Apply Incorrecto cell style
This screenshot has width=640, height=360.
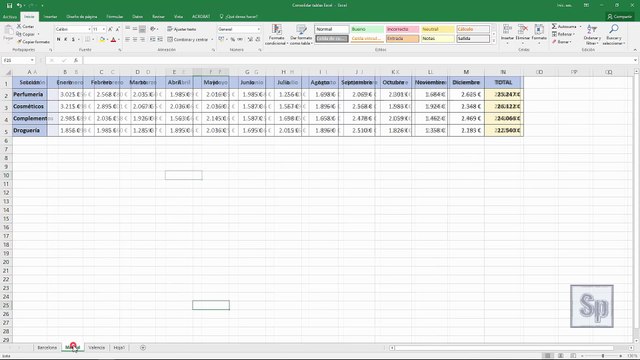click(402, 29)
